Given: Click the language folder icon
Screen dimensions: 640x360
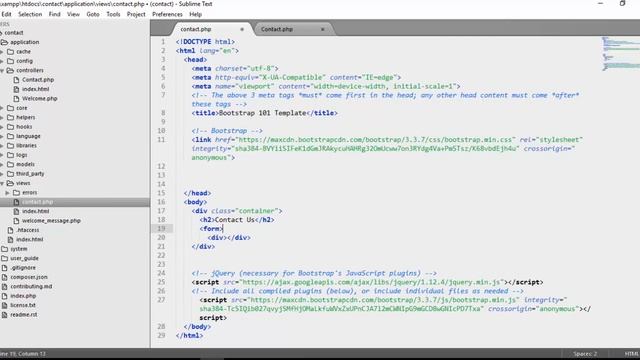Looking at the screenshot, I should click(11, 136).
